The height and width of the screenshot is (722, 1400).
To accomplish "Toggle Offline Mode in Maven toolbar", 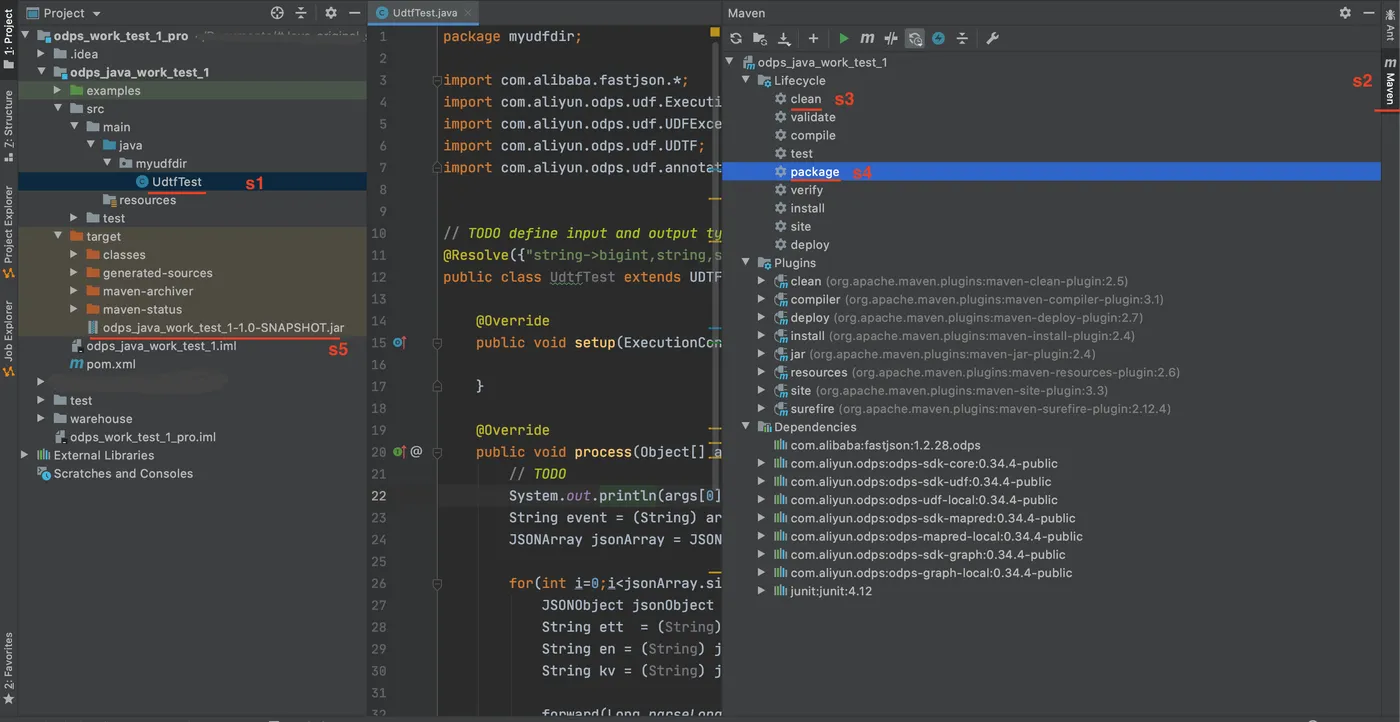I will pos(890,38).
